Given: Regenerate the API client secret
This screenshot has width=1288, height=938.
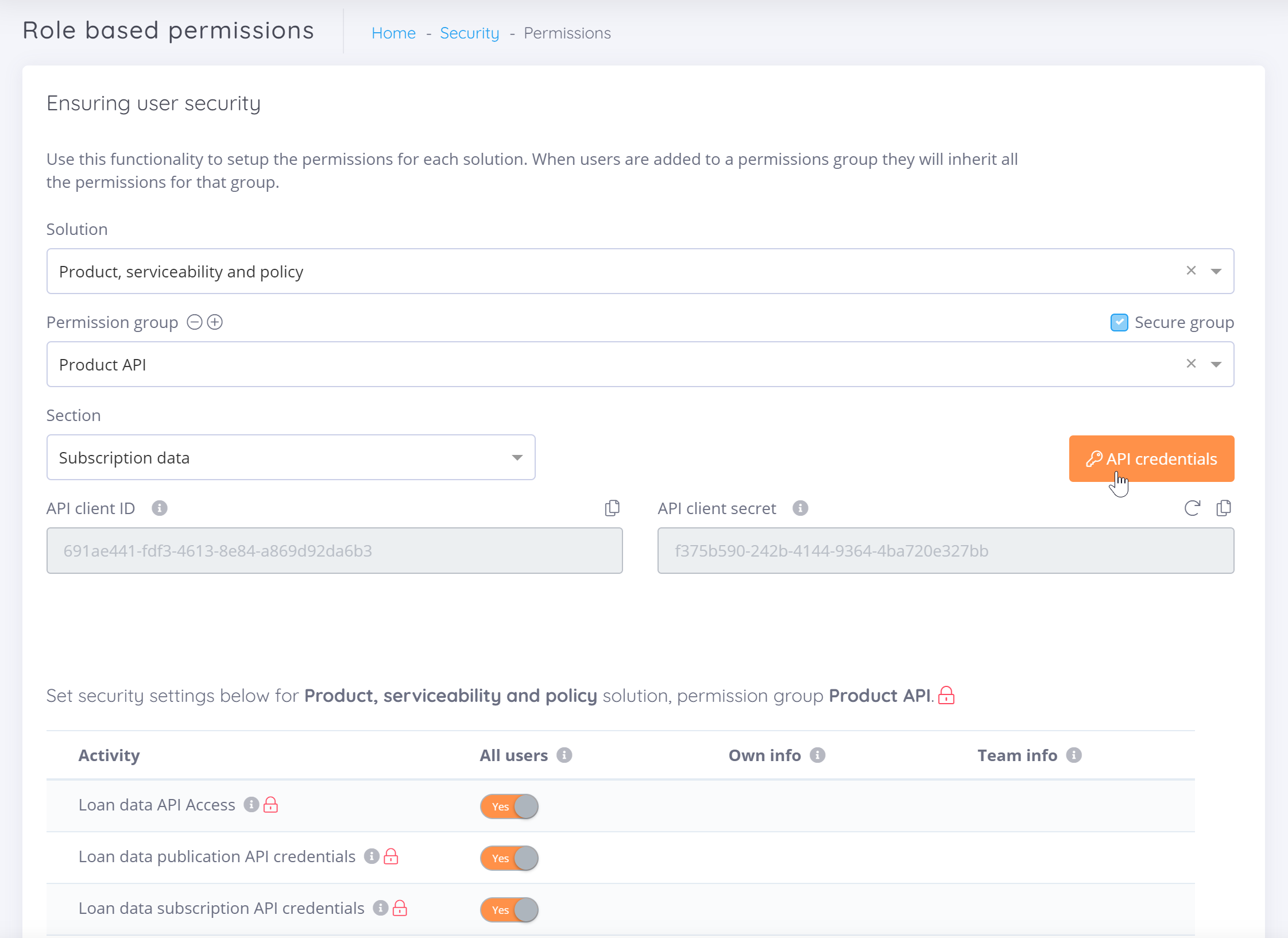Looking at the screenshot, I should coord(1192,508).
